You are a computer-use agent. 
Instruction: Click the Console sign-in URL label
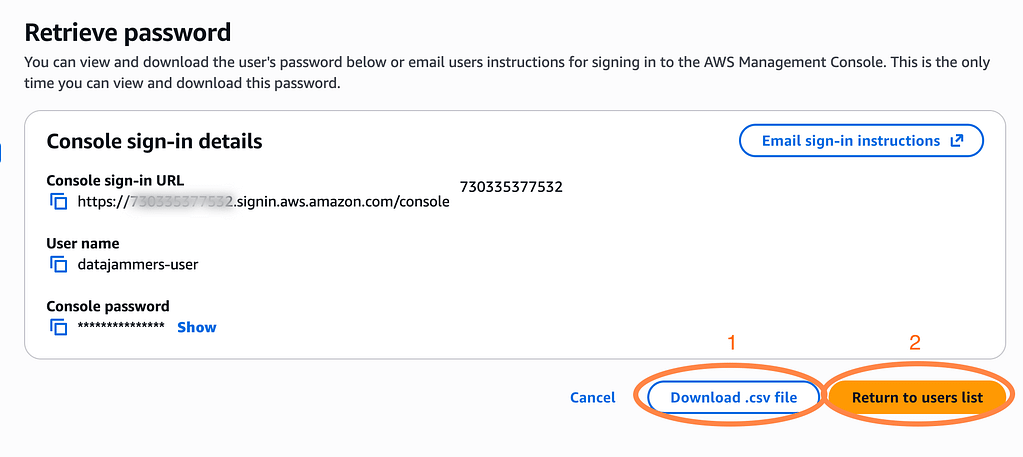point(115,181)
